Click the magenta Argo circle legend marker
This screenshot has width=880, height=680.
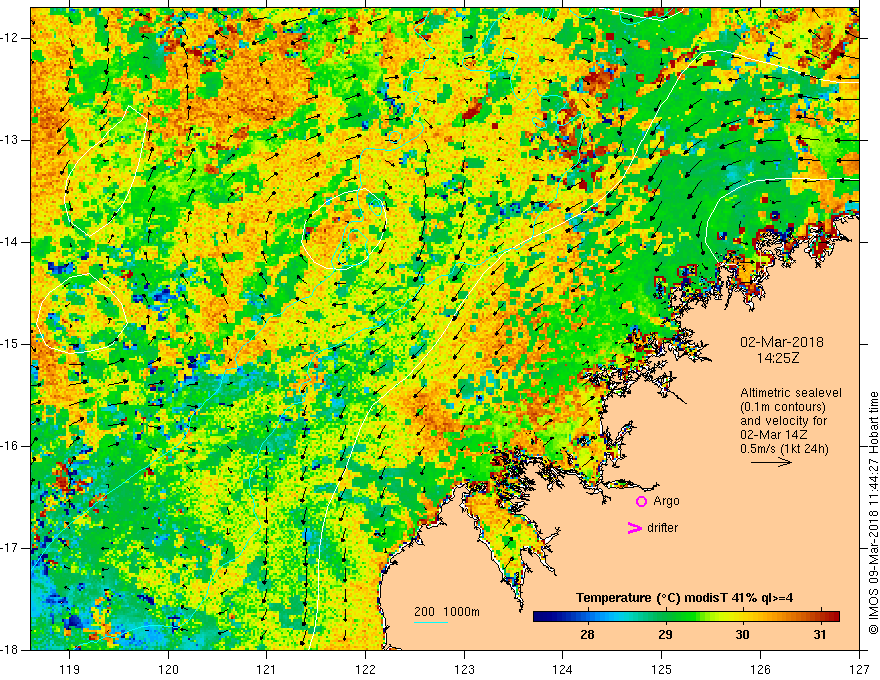641,502
